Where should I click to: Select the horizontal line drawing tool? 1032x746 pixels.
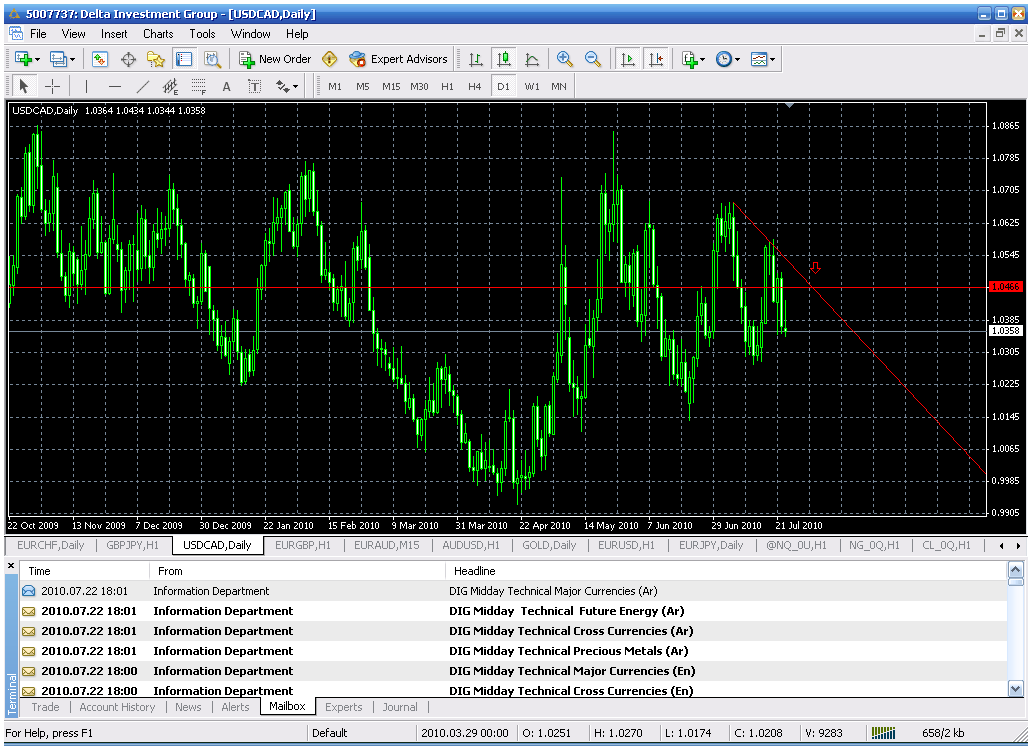[x=114, y=86]
